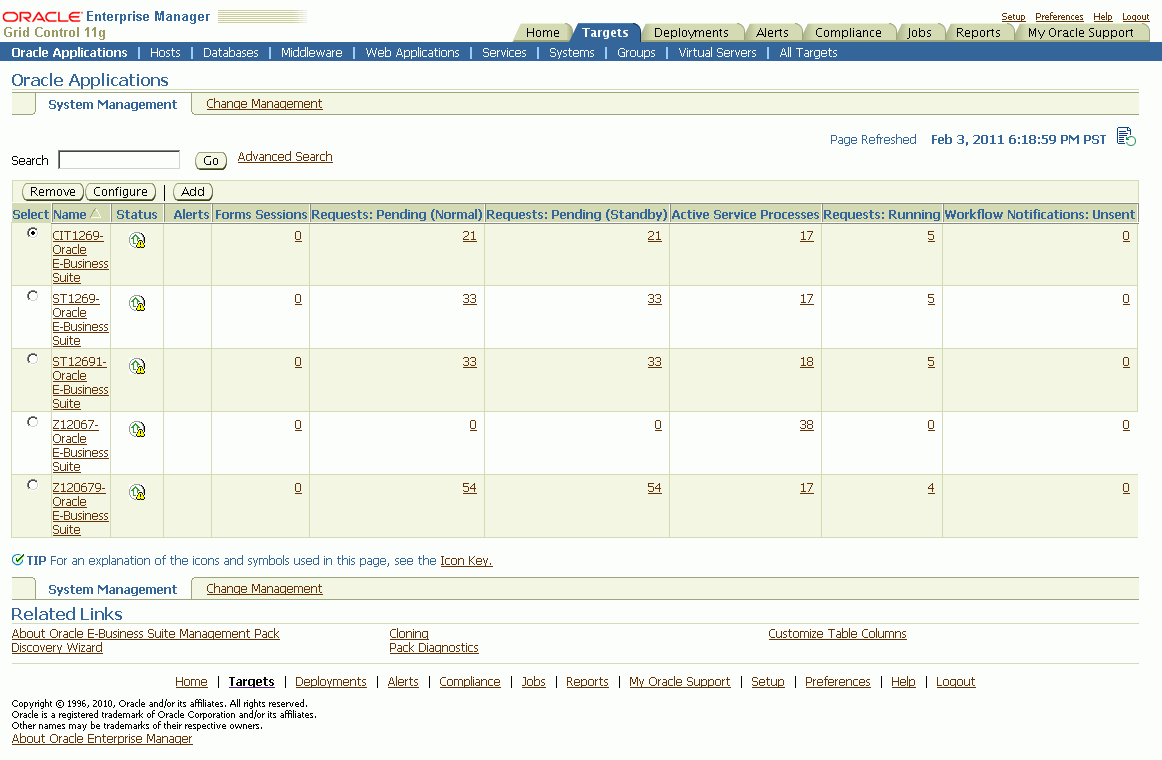Image resolution: width=1162 pixels, height=760 pixels.
Task: Open the Z120679-Oracle E-Business Suite link
Action: (x=80, y=508)
